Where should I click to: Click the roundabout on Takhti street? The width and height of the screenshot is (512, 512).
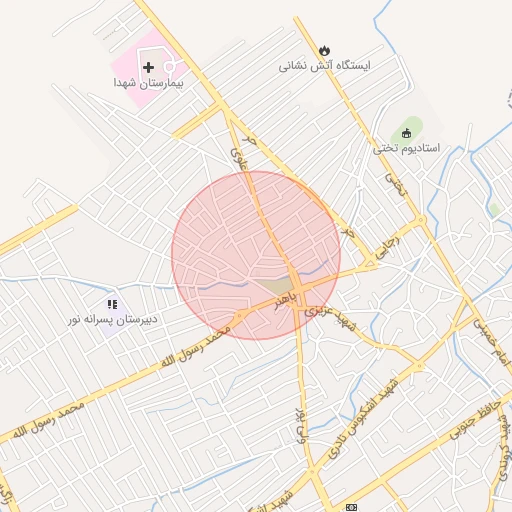tap(421, 220)
